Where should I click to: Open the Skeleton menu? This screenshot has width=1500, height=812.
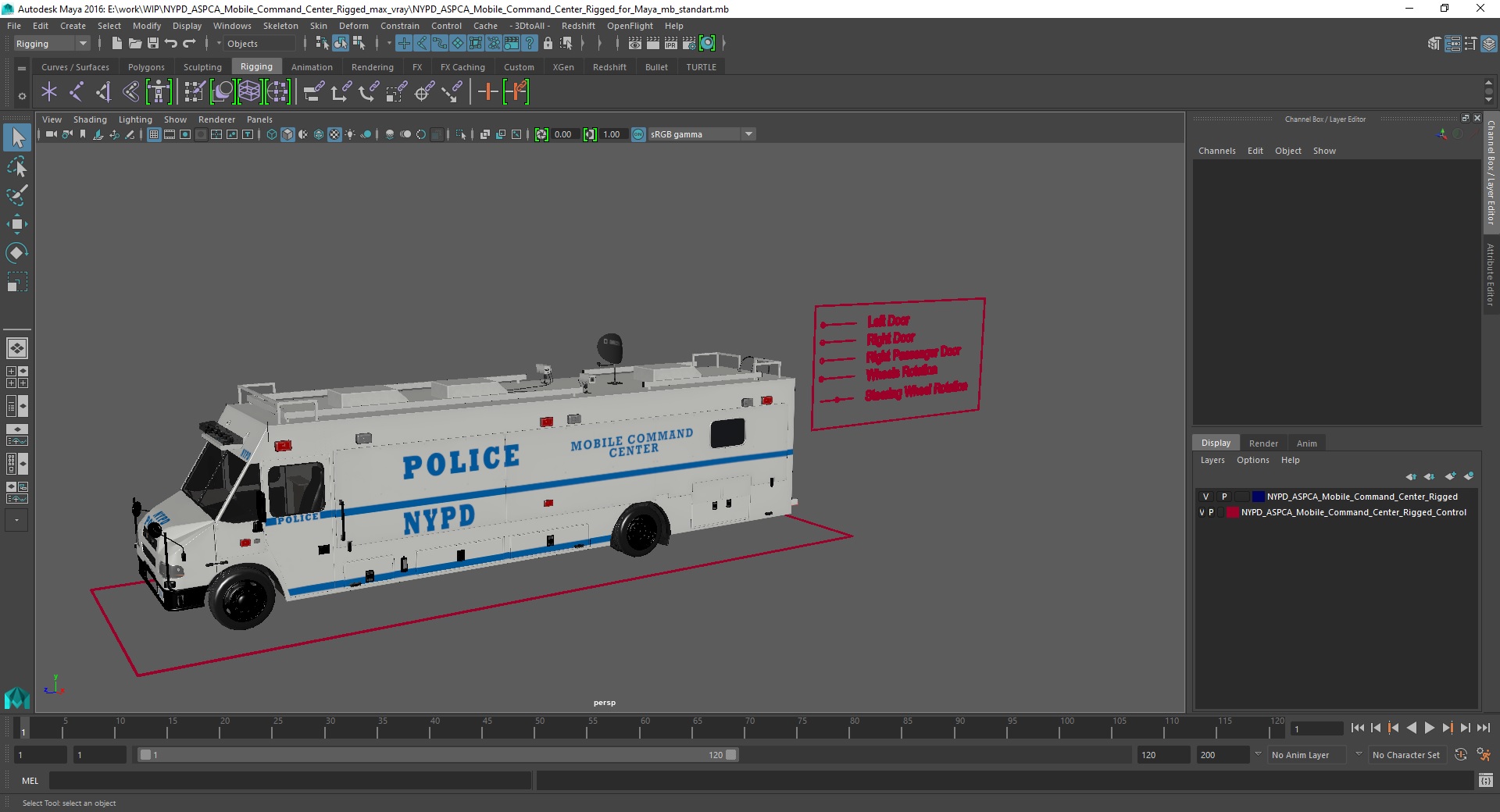[280, 26]
